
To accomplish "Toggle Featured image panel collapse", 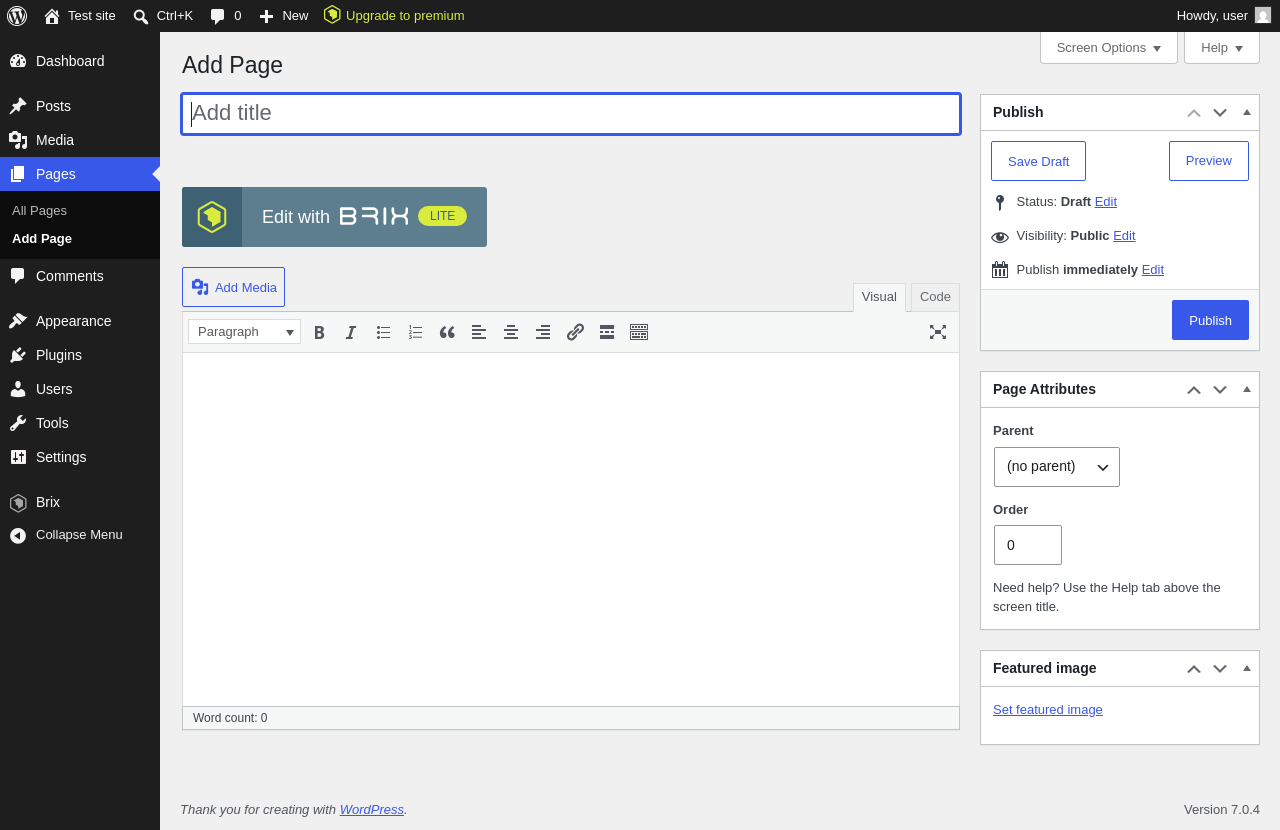I will tap(1247, 668).
